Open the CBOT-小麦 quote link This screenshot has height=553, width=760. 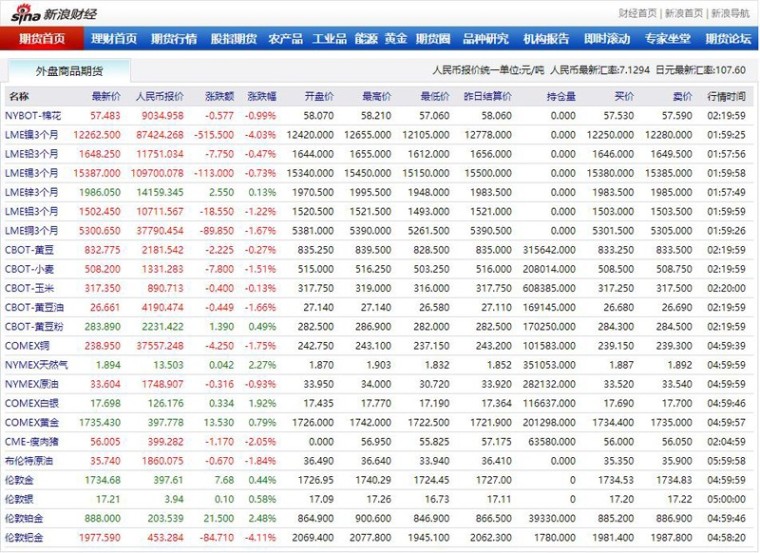(x=30, y=269)
